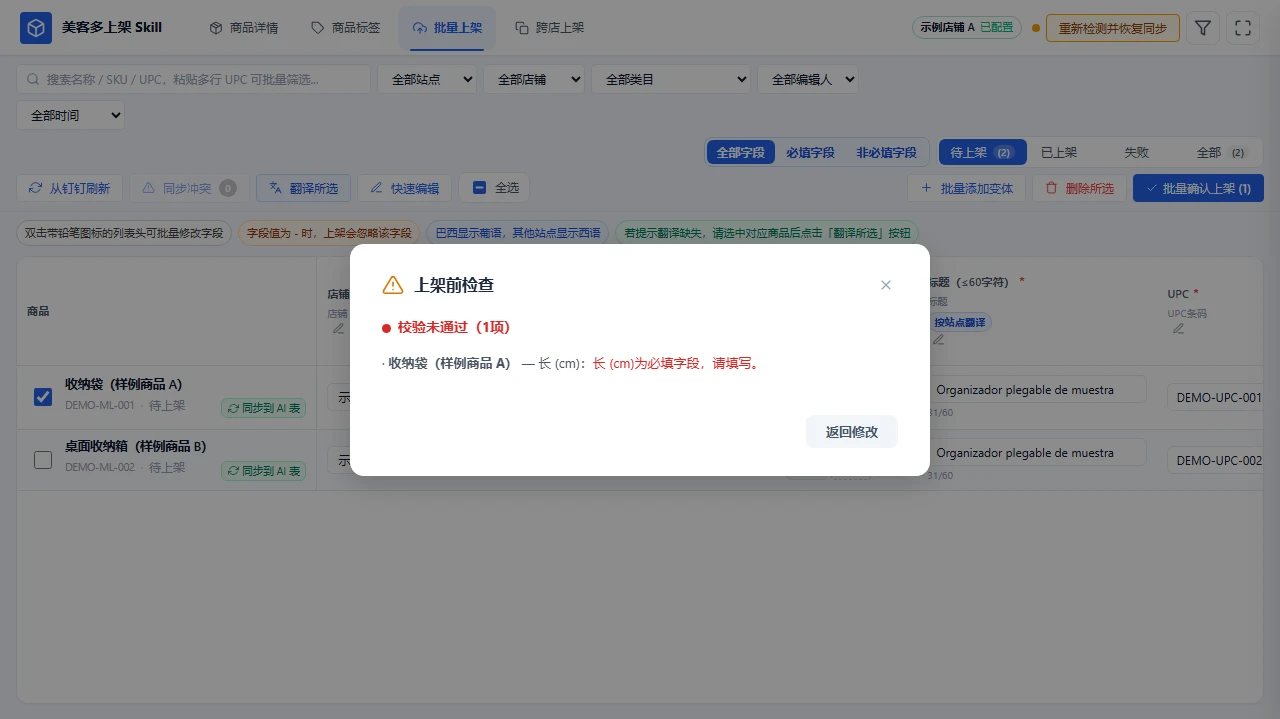Screen dimensions: 1280x719
Task: Click 快速编辑 button
Action: [405, 188]
